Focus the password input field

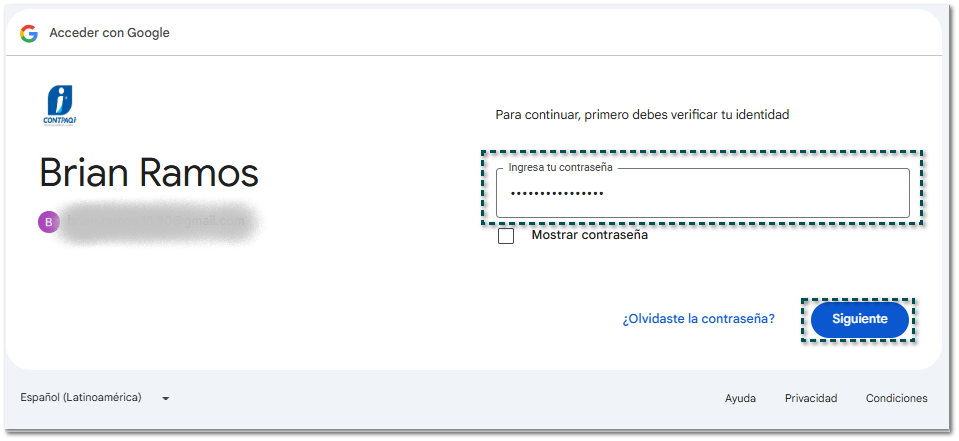tap(750, 193)
